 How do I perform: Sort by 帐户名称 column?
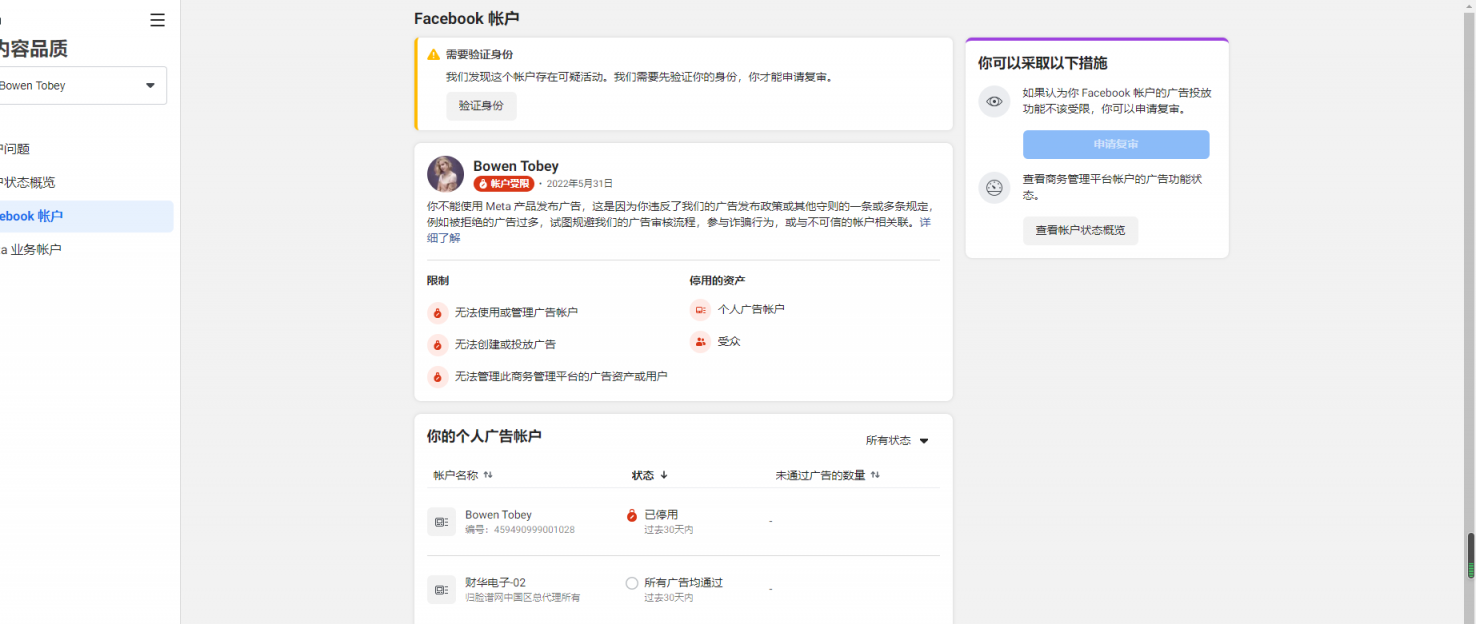[462, 475]
